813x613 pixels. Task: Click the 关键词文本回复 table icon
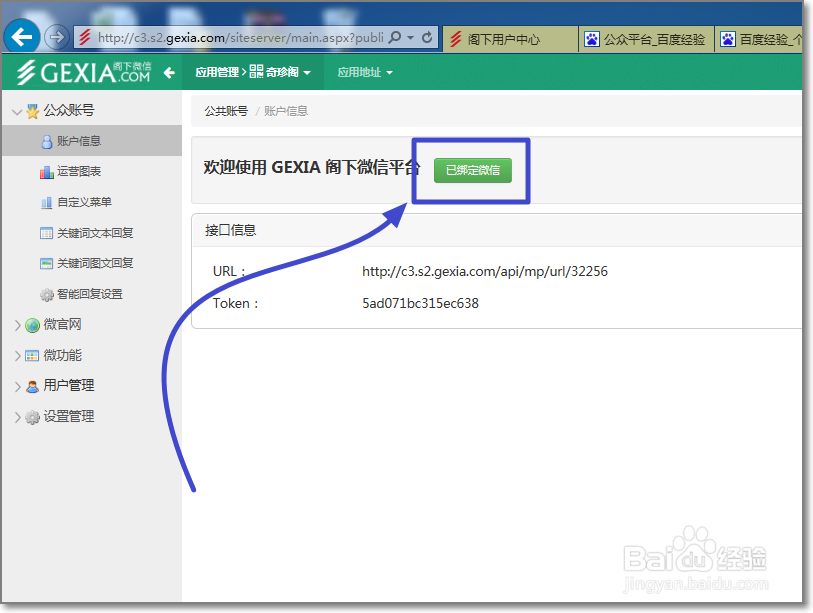pyautogui.click(x=47, y=233)
